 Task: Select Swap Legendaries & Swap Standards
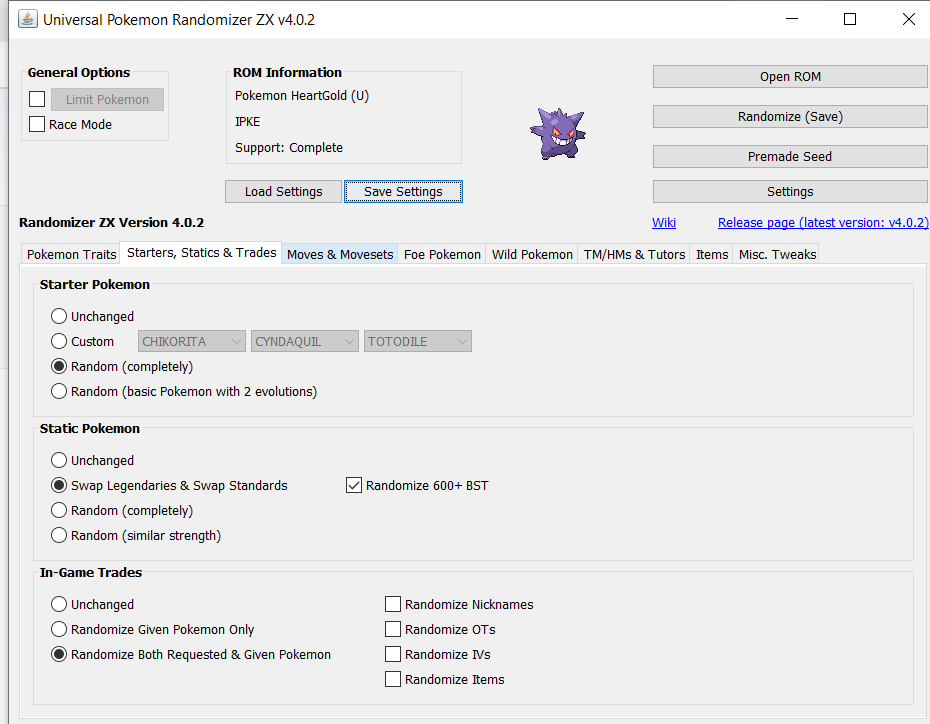(59, 485)
